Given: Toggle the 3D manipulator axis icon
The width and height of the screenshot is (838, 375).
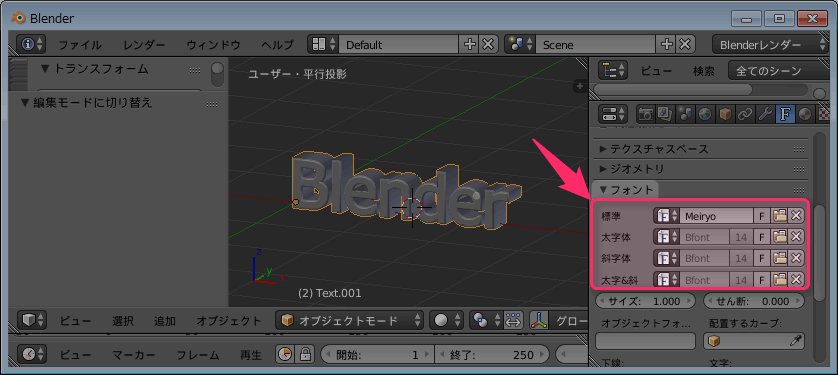Looking at the screenshot, I should click(538, 321).
